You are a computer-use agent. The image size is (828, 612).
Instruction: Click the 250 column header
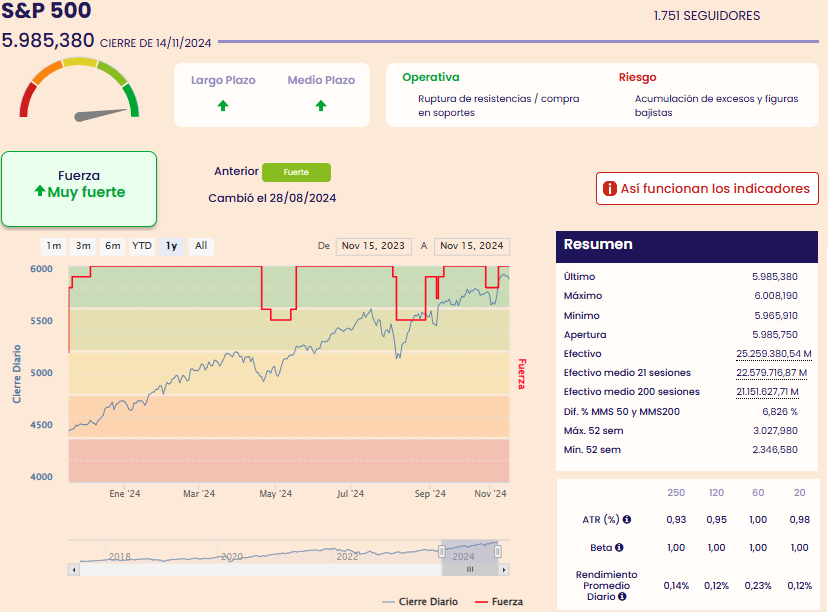tap(676, 493)
